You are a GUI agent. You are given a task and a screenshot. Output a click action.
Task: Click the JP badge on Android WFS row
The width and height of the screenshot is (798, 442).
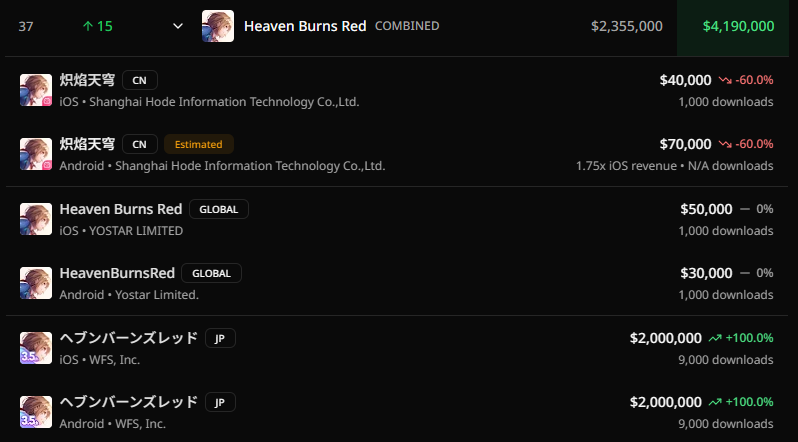point(220,402)
